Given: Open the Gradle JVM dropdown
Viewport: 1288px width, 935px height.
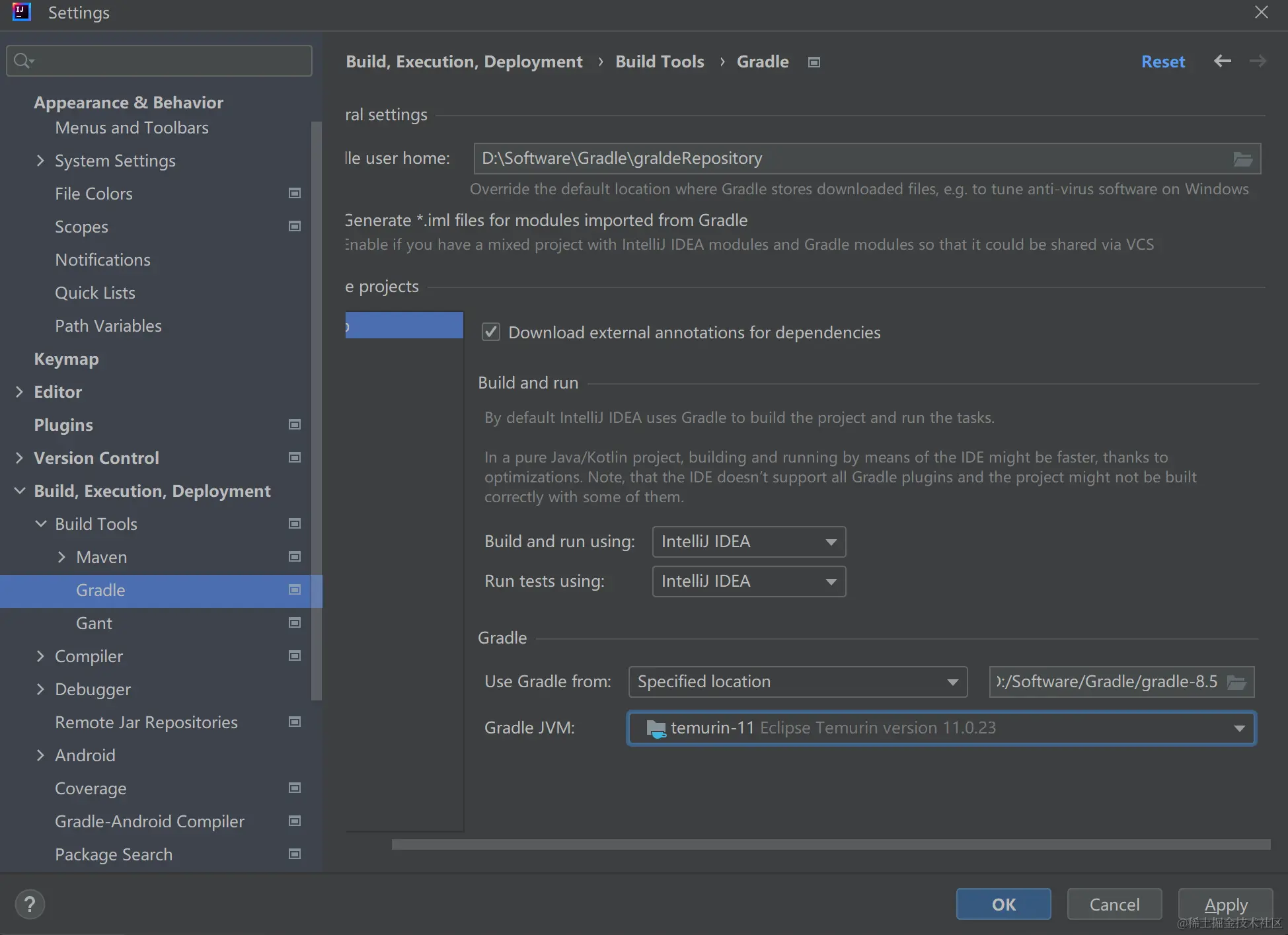Looking at the screenshot, I should coord(941,728).
